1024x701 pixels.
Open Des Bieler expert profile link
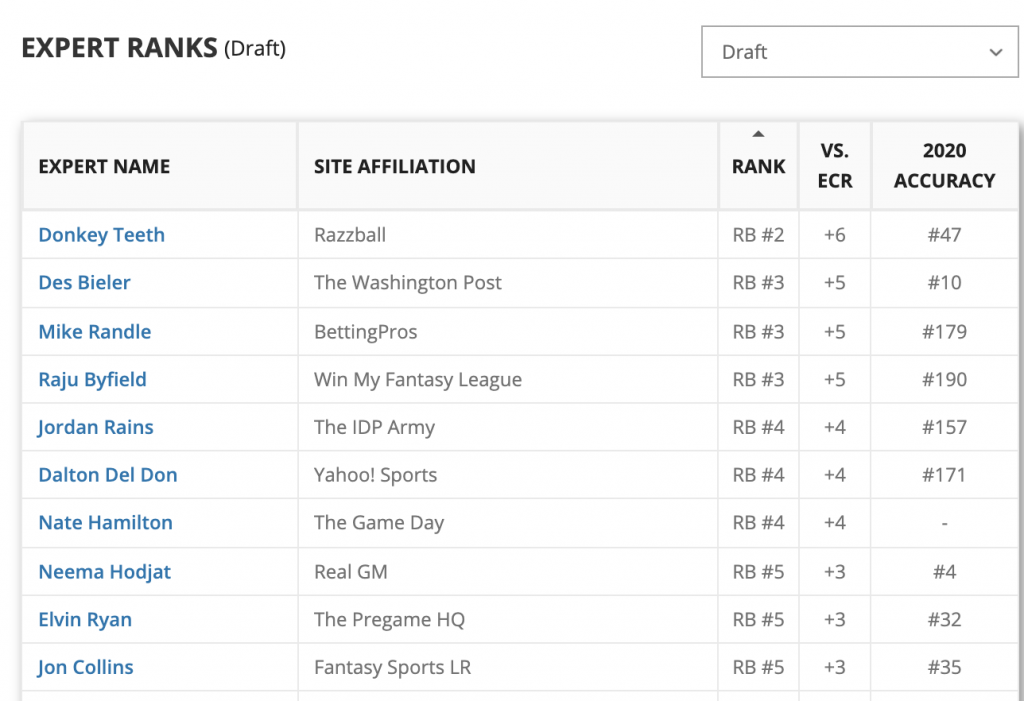84,283
